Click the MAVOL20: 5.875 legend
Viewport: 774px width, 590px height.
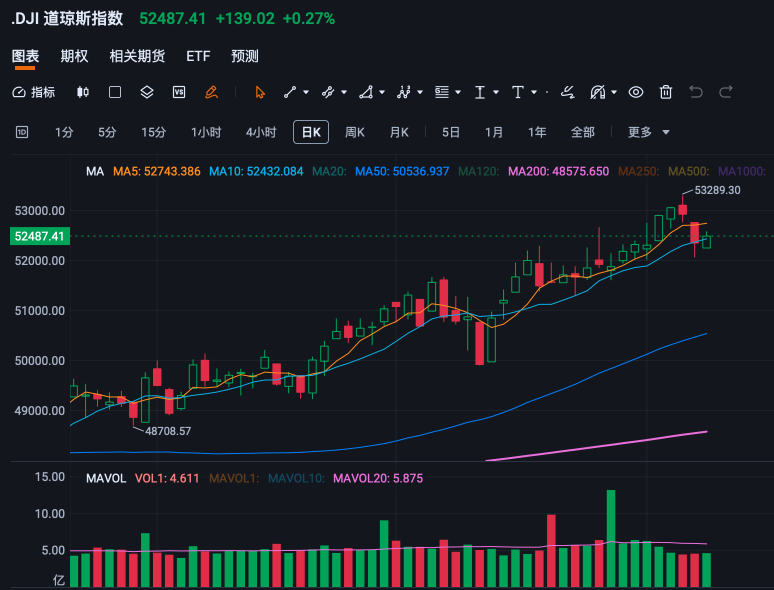378,478
